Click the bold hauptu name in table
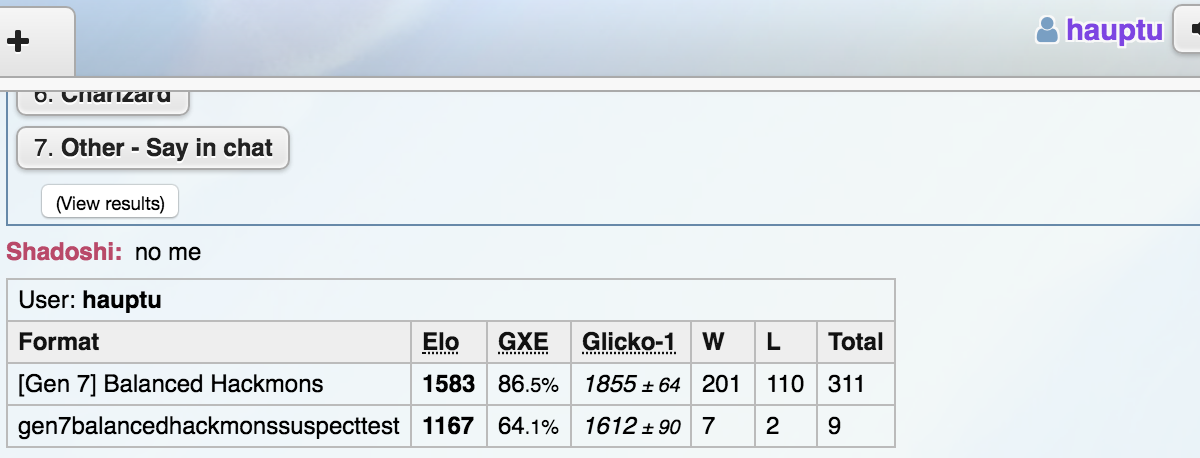Viewport: 1200px width, 458px height. click(122, 300)
